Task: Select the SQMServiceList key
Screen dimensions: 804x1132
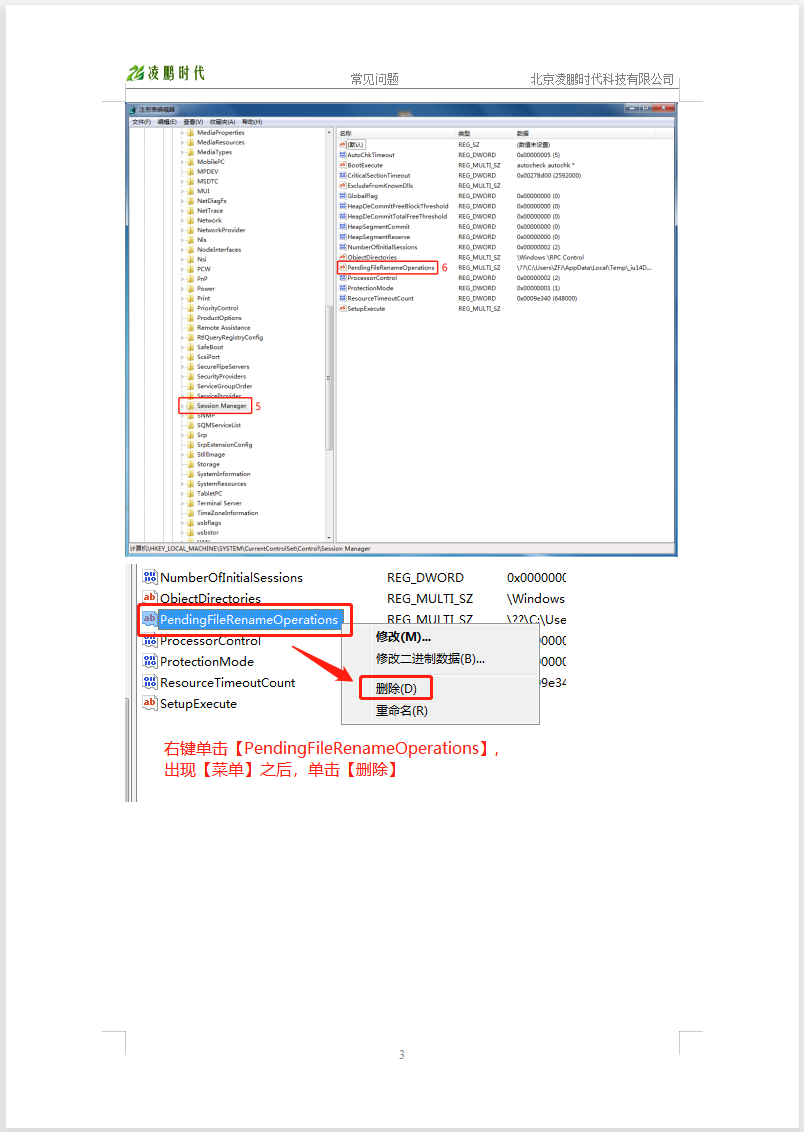Action: 219,425
